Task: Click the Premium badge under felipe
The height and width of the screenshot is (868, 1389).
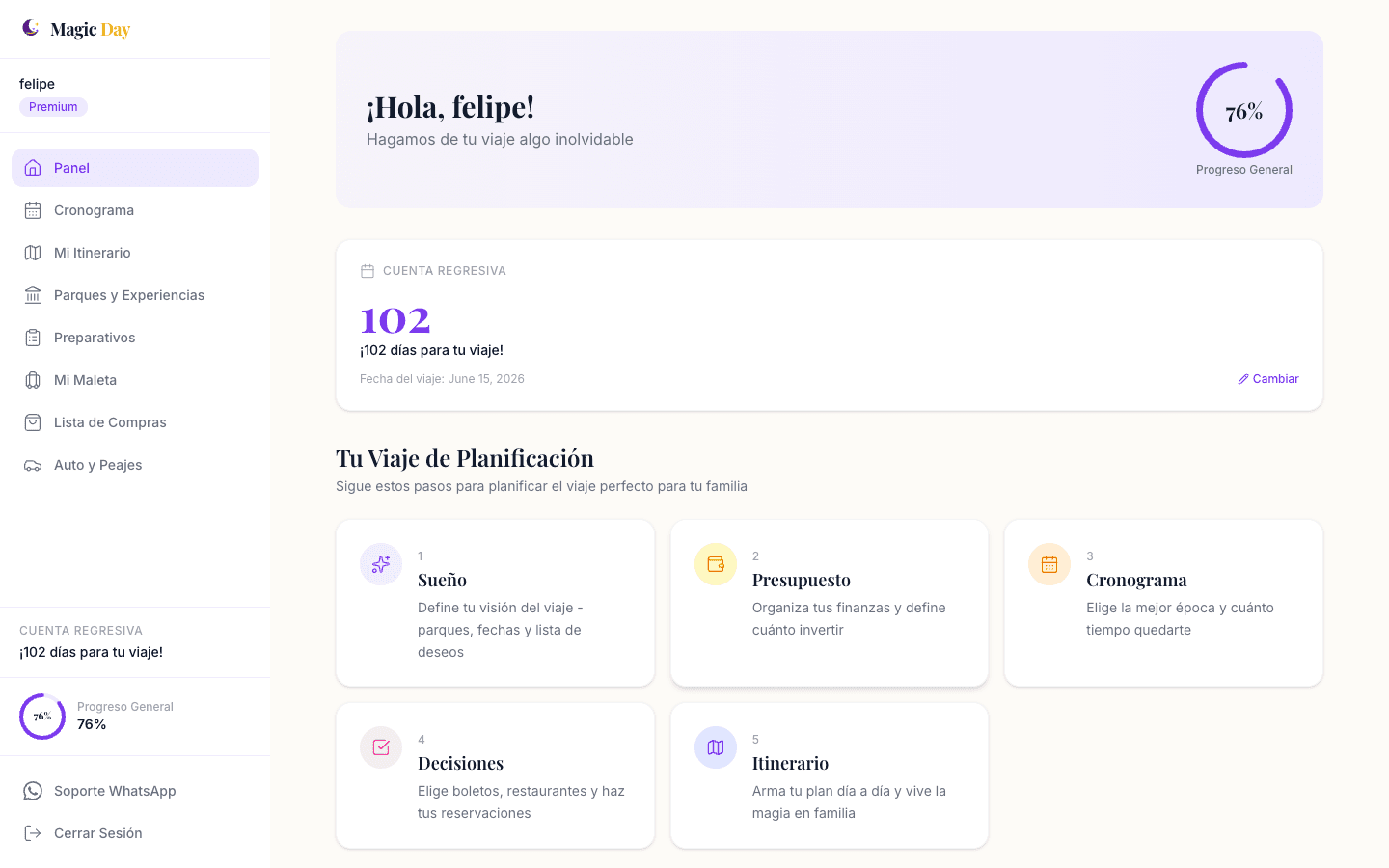Action: 53,107
